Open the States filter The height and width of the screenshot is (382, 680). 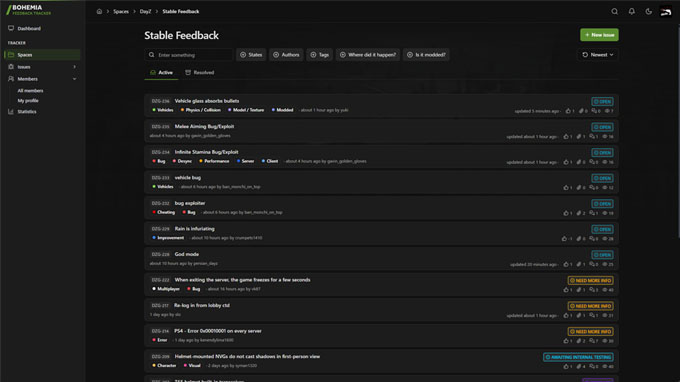251,55
